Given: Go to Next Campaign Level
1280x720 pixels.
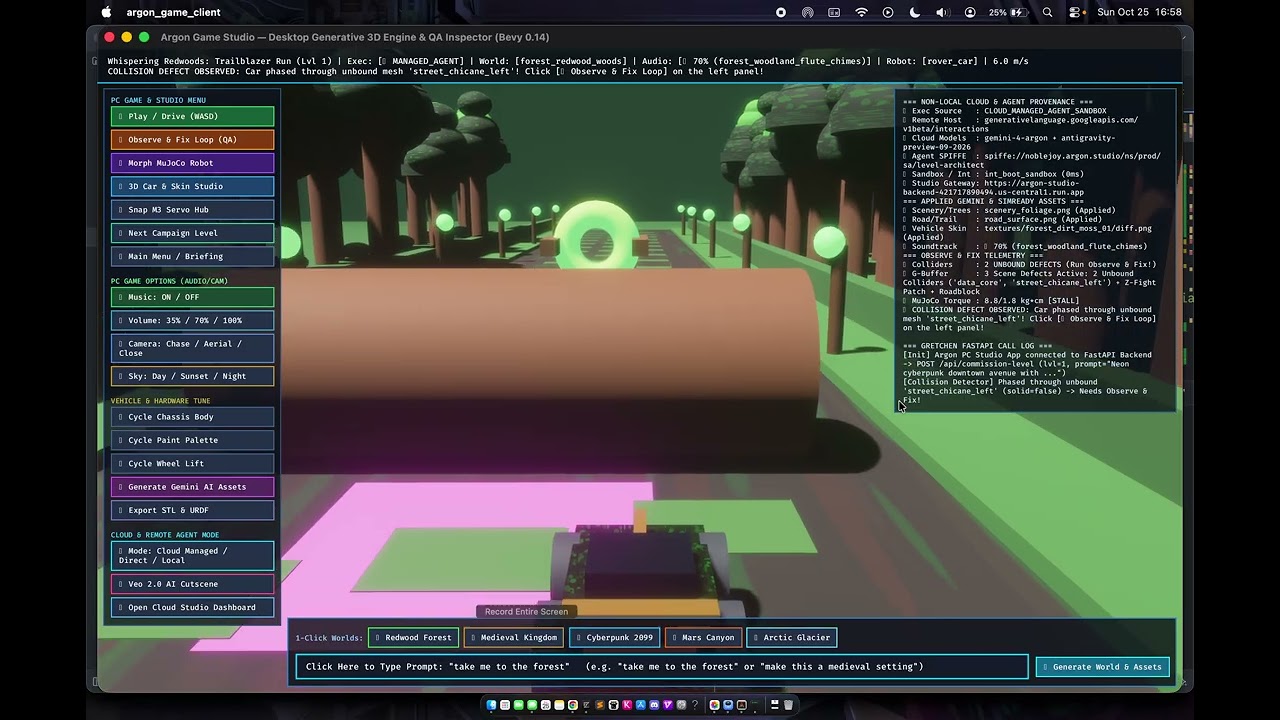Looking at the screenshot, I should pyautogui.click(x=192, y=233).
